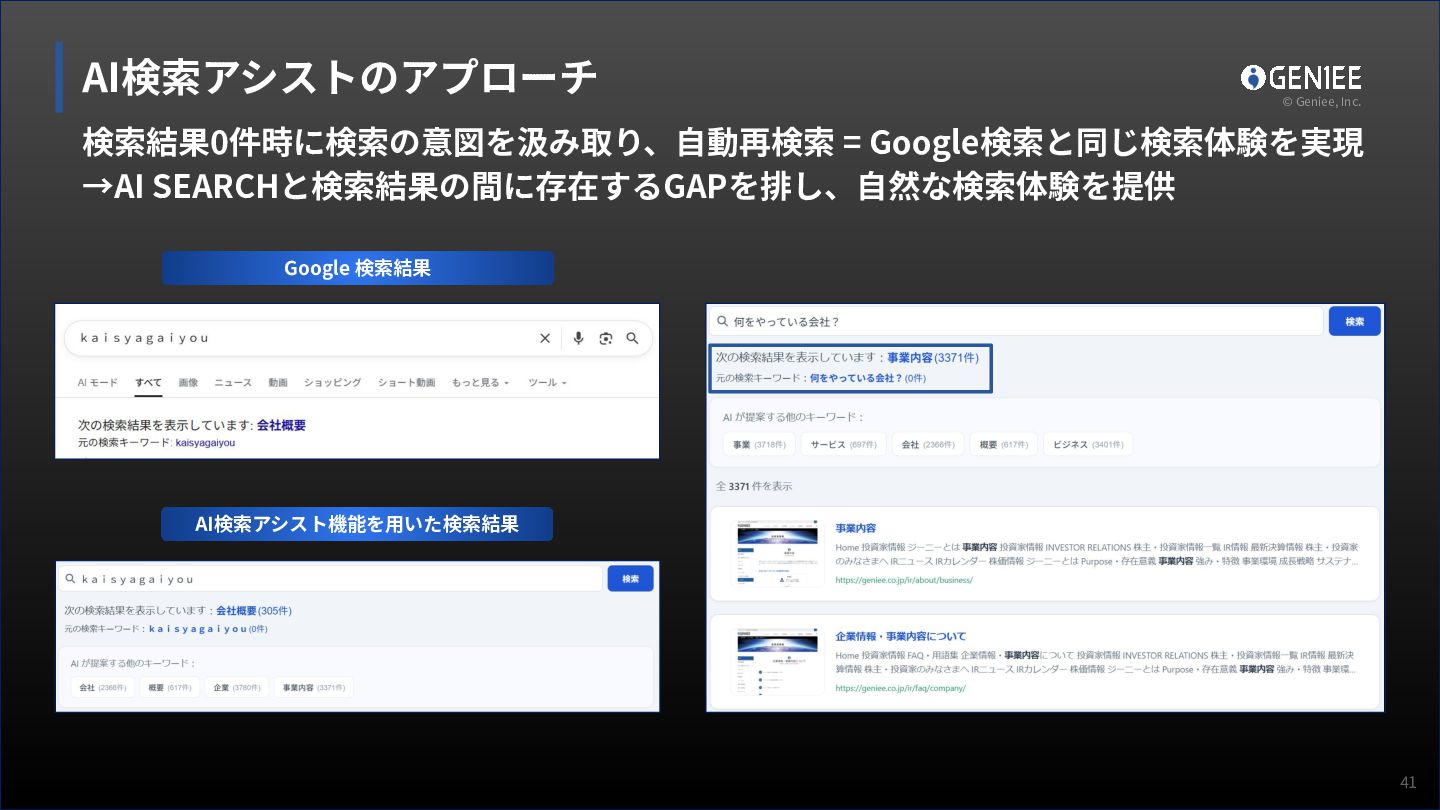Select the 事業内容 (3371件) suggested keyword chip
Viewport: 1440px width, 810px height.
click(313, 688)
